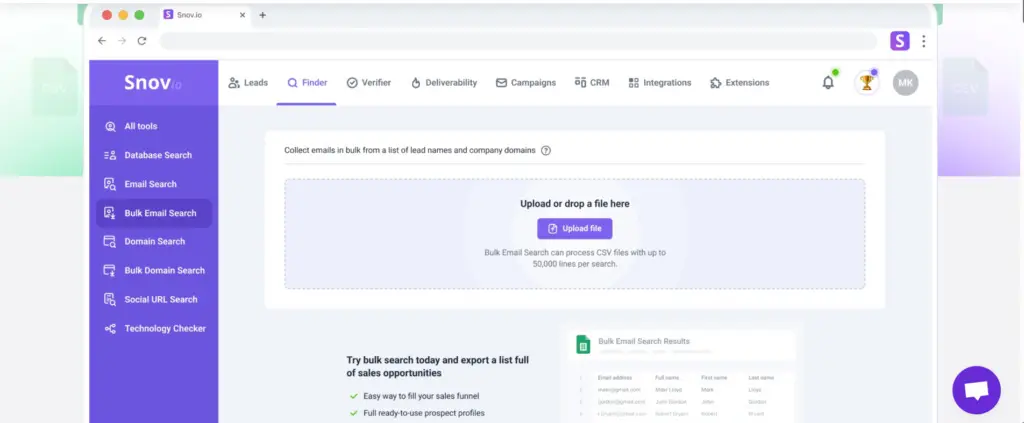Click the help question mark icon
This screenshot has width=1024, height=423.
[x=546, y=150]
